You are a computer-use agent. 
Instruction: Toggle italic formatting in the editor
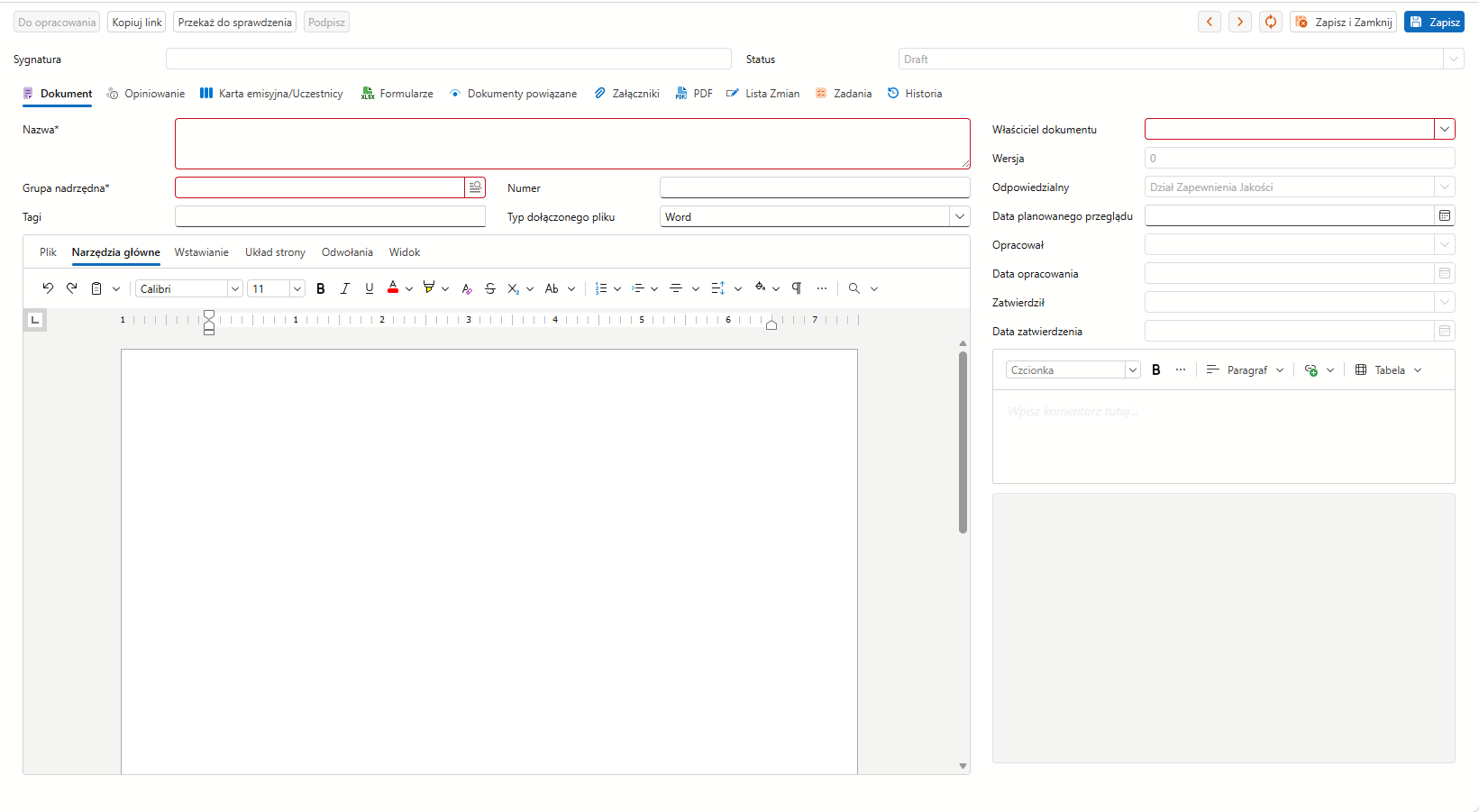point(345,288)
